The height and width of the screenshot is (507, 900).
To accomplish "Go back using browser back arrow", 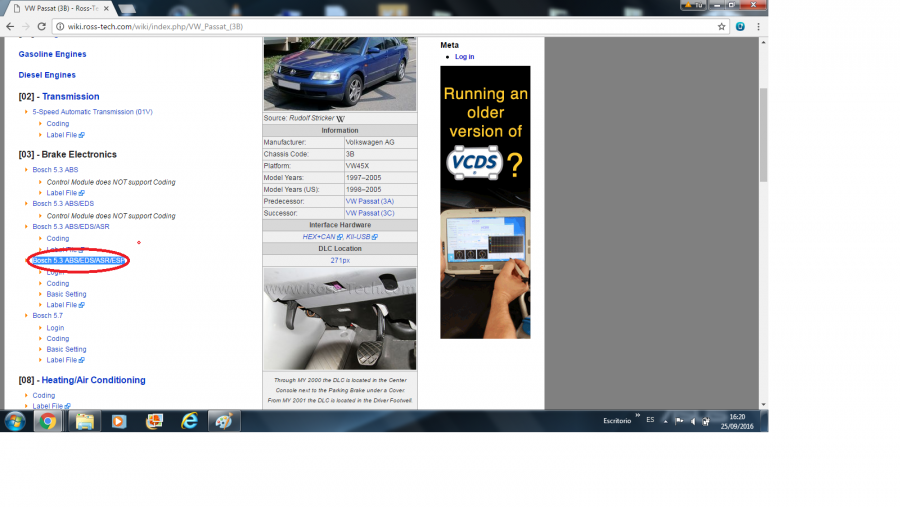I will pyautogui.click(x=10, y=26).
